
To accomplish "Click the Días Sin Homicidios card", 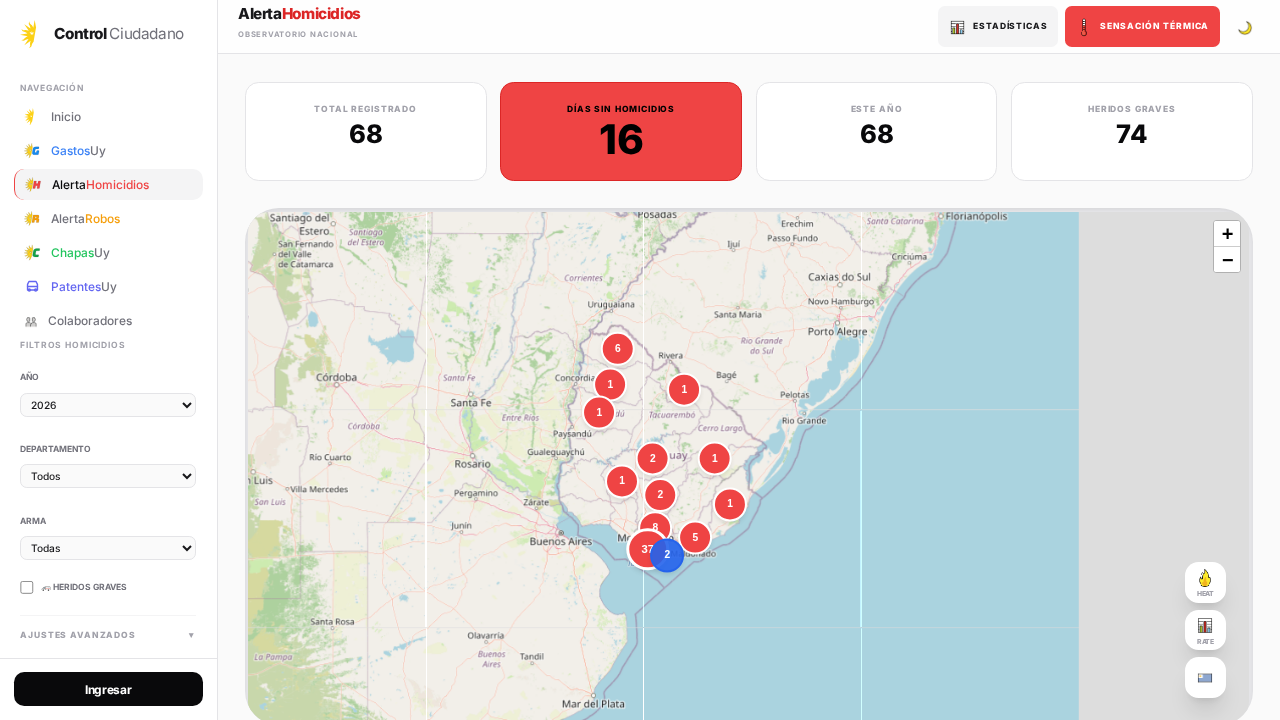I will 620,132.
